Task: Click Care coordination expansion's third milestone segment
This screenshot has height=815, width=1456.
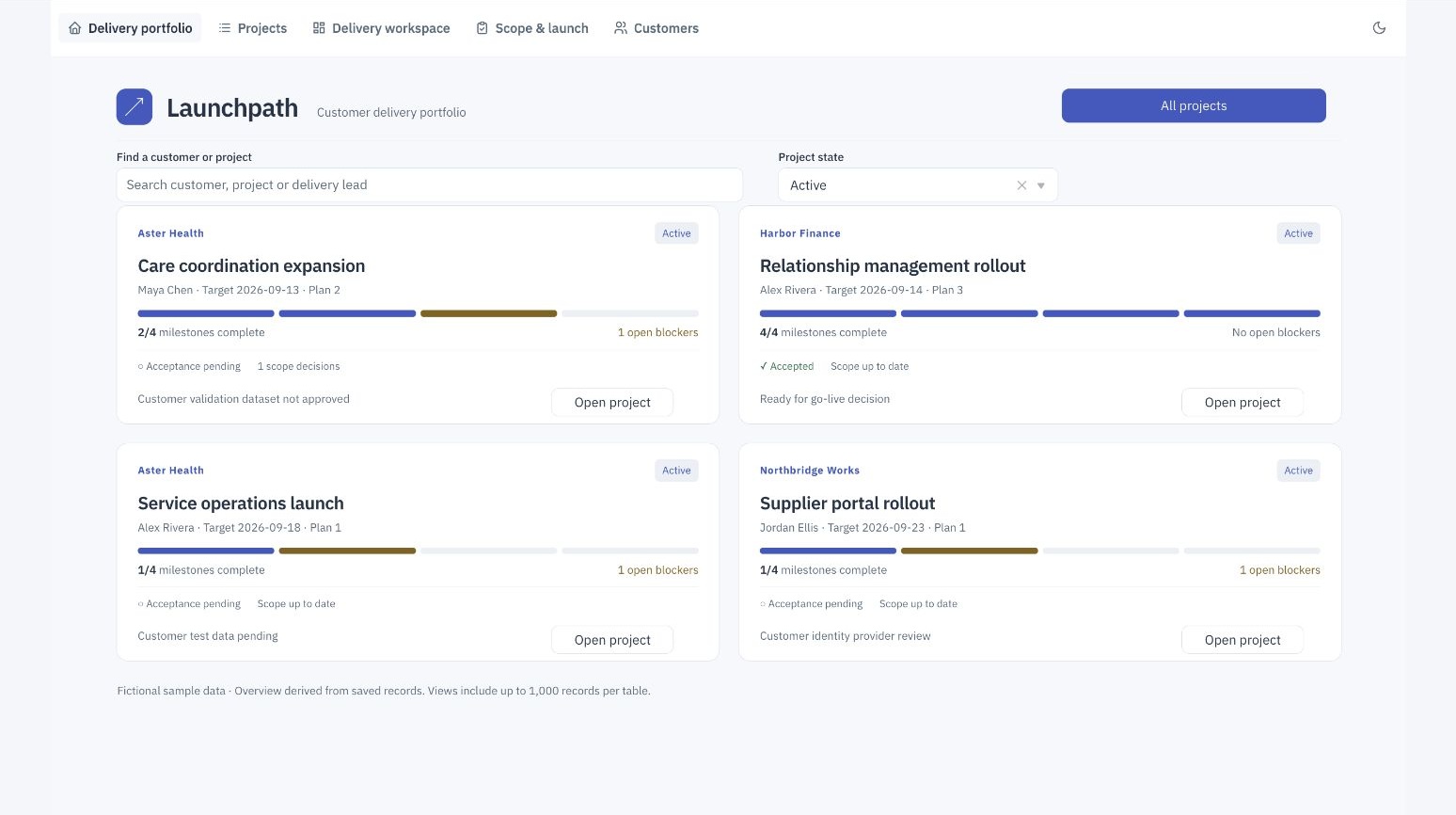Action: point(489,313)
